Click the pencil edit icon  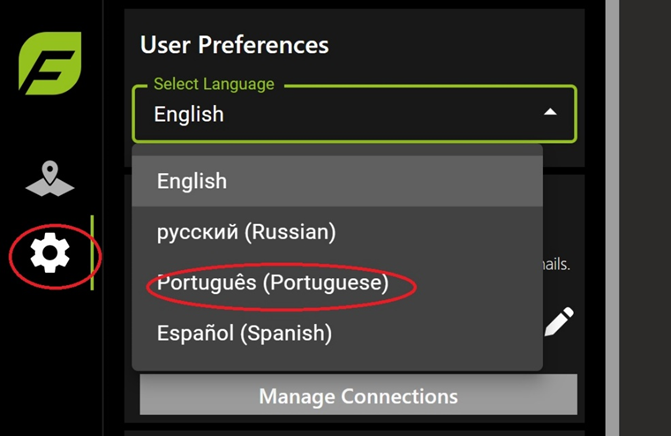click(x=559, y=321)
